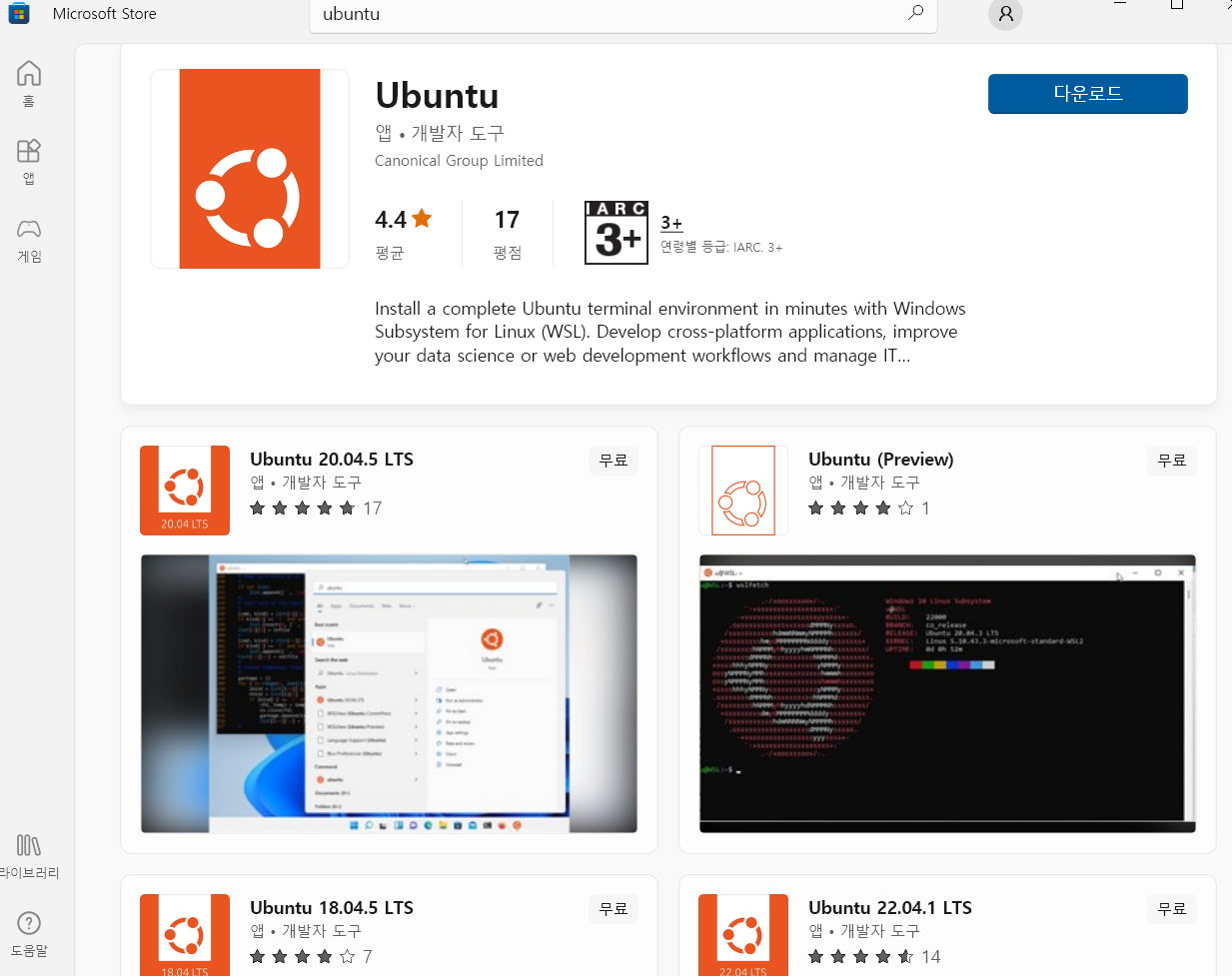
Task: Click the 무료 badge on Ubuntu 18.04.5 LTS
Action: pyautogui.click(x=614, y=909)
